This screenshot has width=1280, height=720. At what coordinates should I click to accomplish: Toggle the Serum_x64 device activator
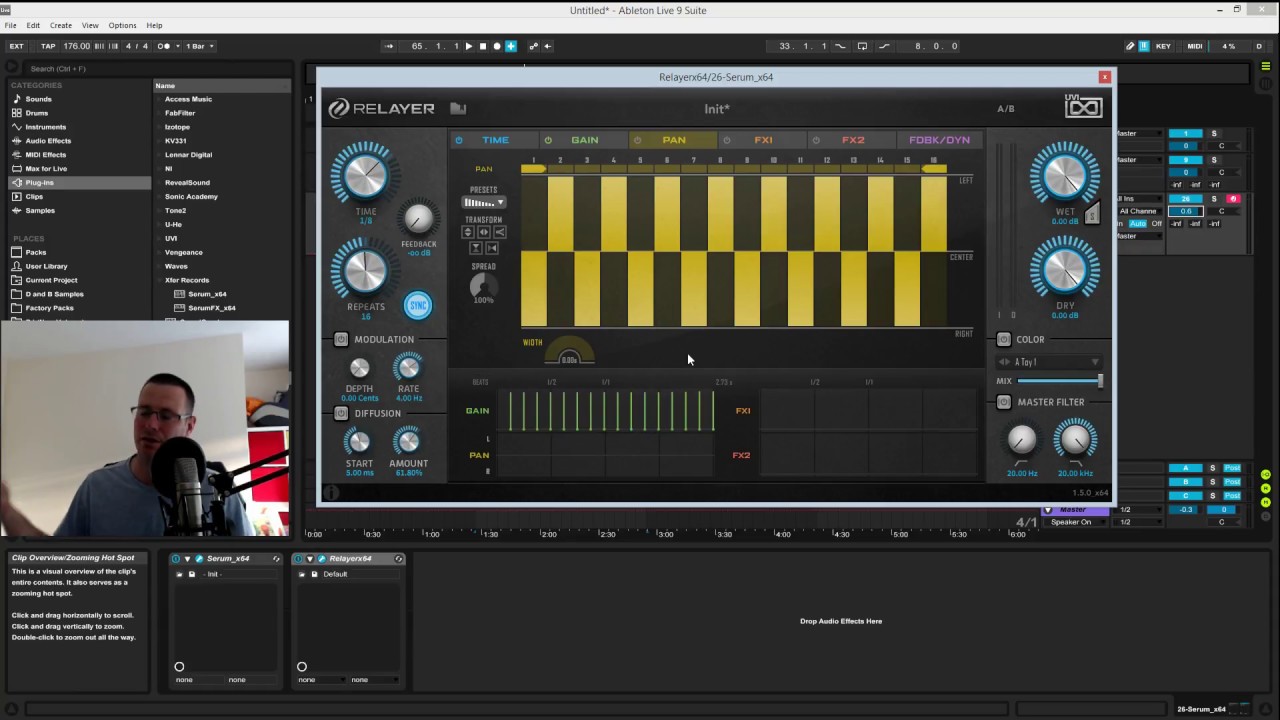pyautogui.click(x=176, y=559)
